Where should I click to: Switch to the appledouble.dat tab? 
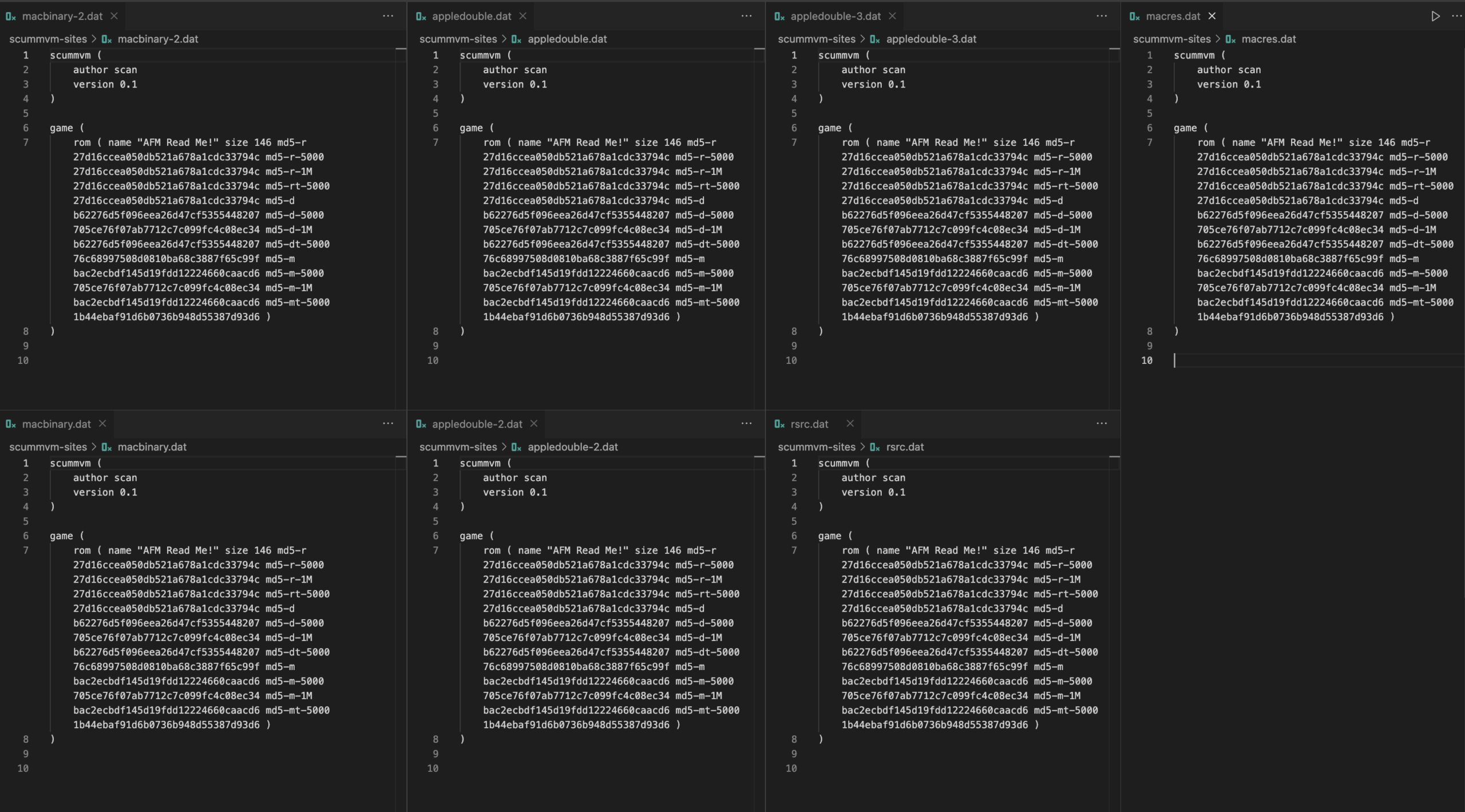point(471,16)
